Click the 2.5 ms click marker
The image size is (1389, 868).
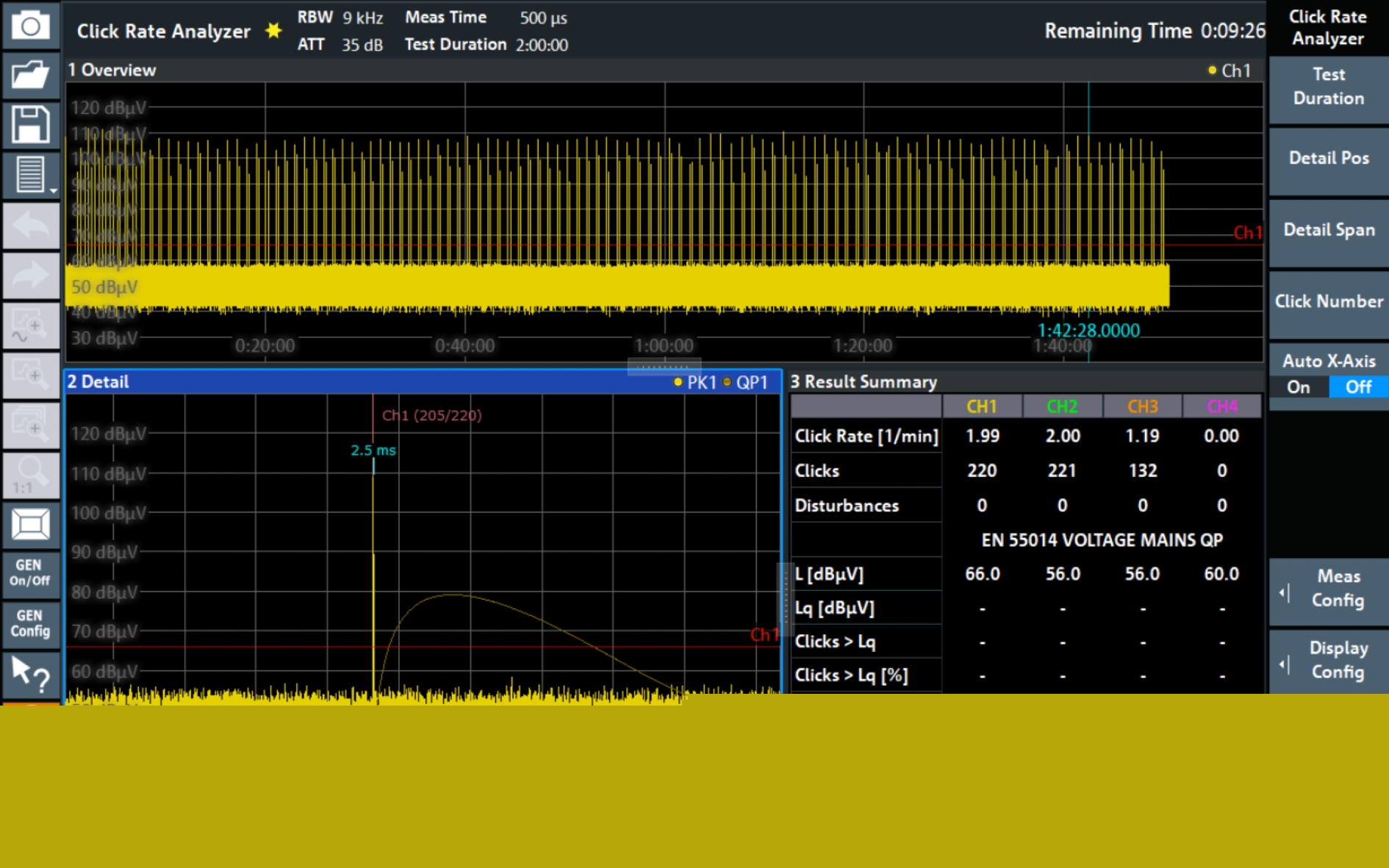[373, 450]
